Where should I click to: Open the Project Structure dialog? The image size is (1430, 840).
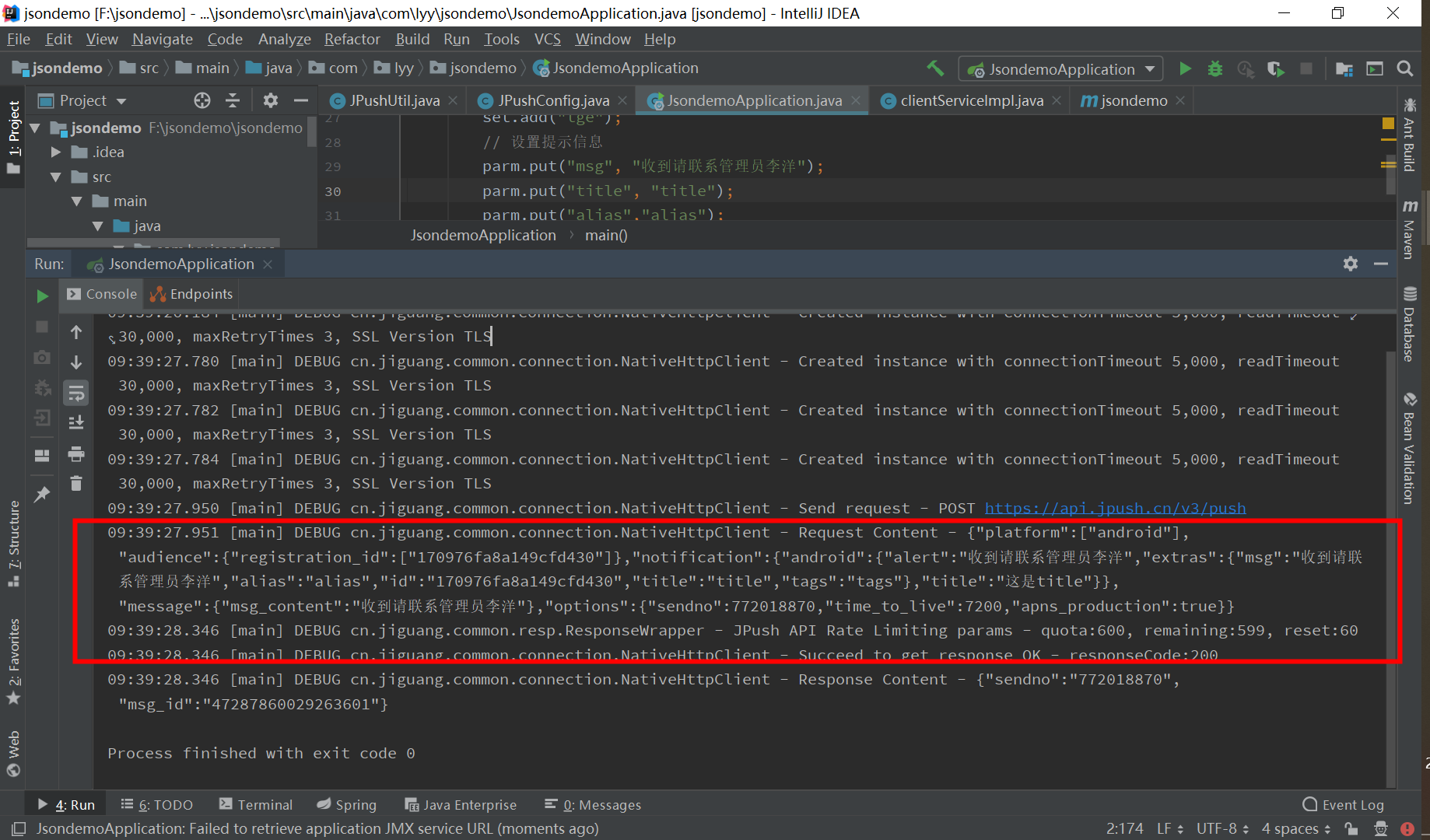1344,68
